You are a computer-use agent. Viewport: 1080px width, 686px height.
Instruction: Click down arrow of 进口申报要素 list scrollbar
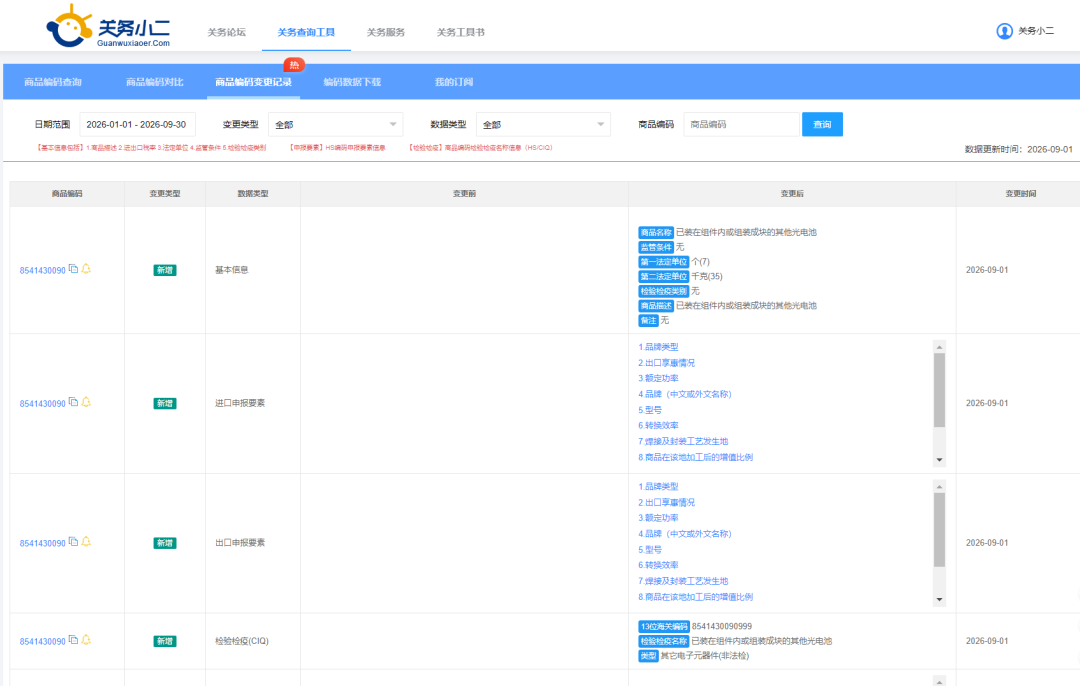pos(939,459)
